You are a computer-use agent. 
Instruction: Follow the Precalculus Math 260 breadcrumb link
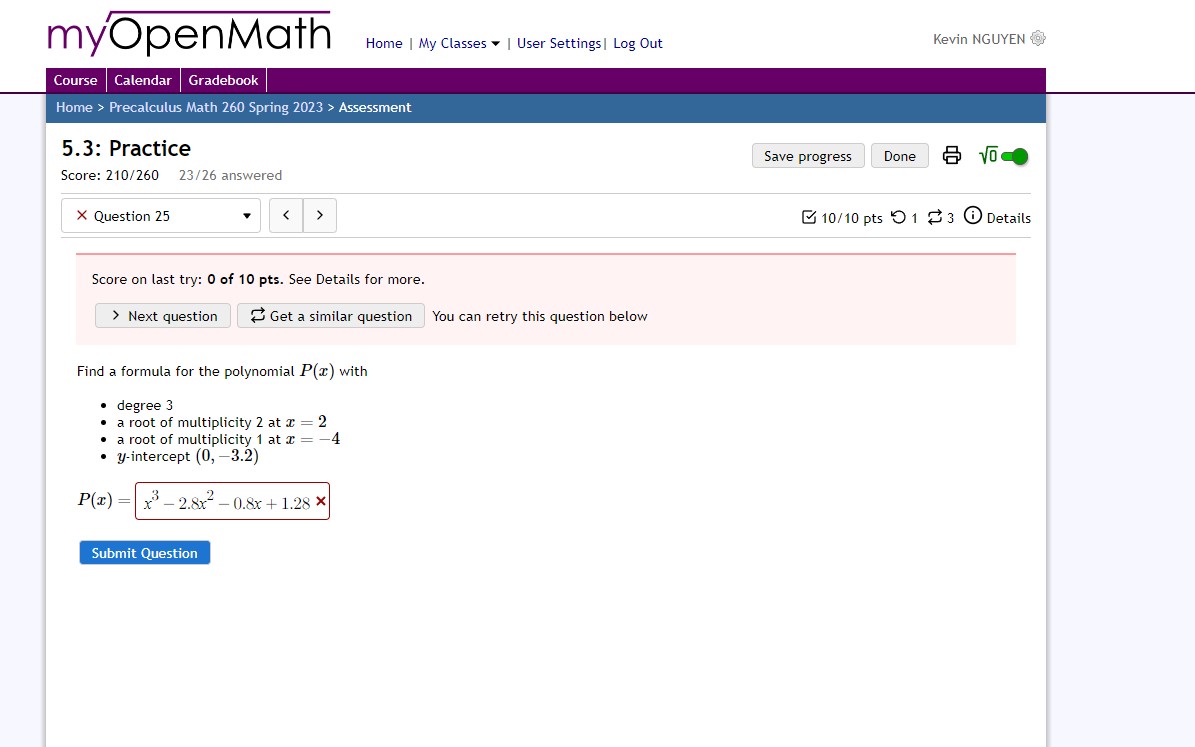[217, 107]
